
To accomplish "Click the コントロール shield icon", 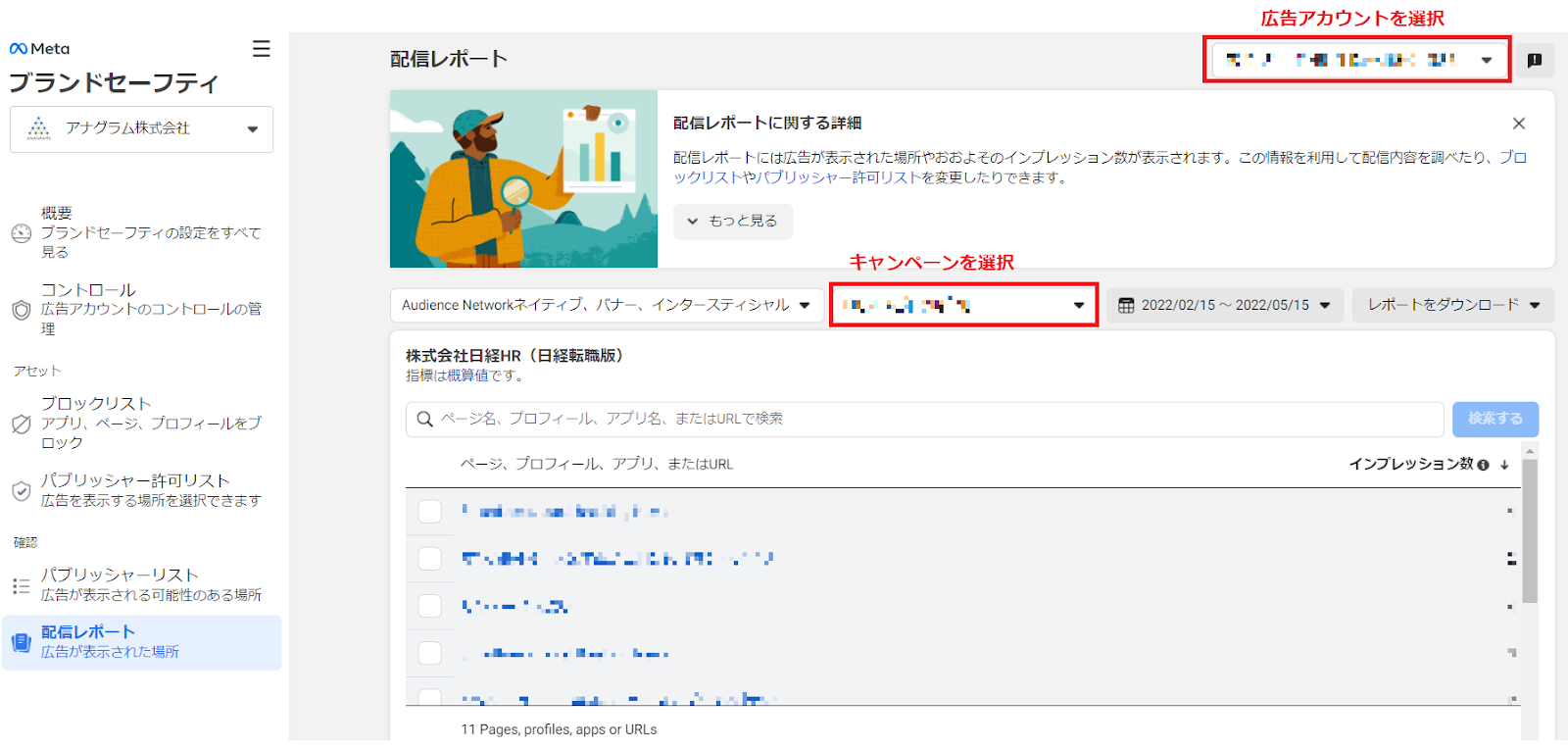I will tap(22, 310).
